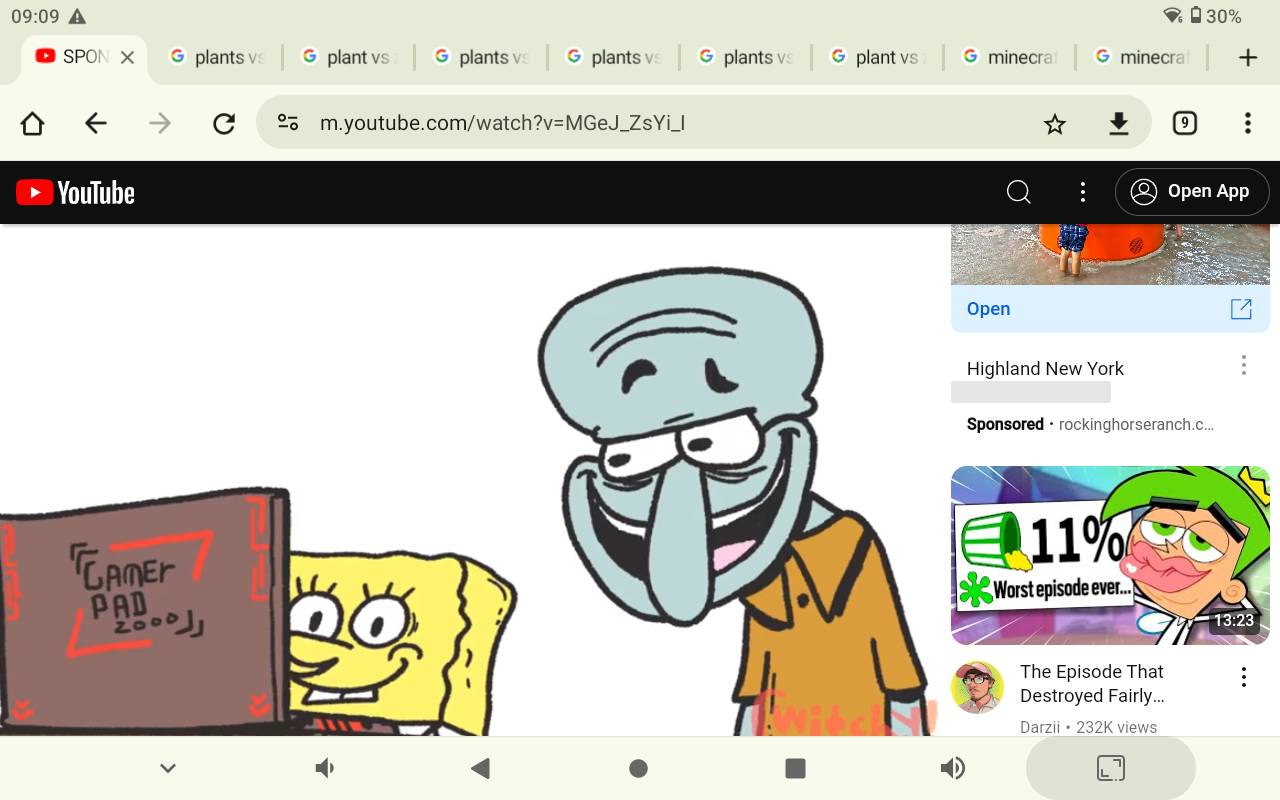Navigate back with the left arrow

(96, 123)
